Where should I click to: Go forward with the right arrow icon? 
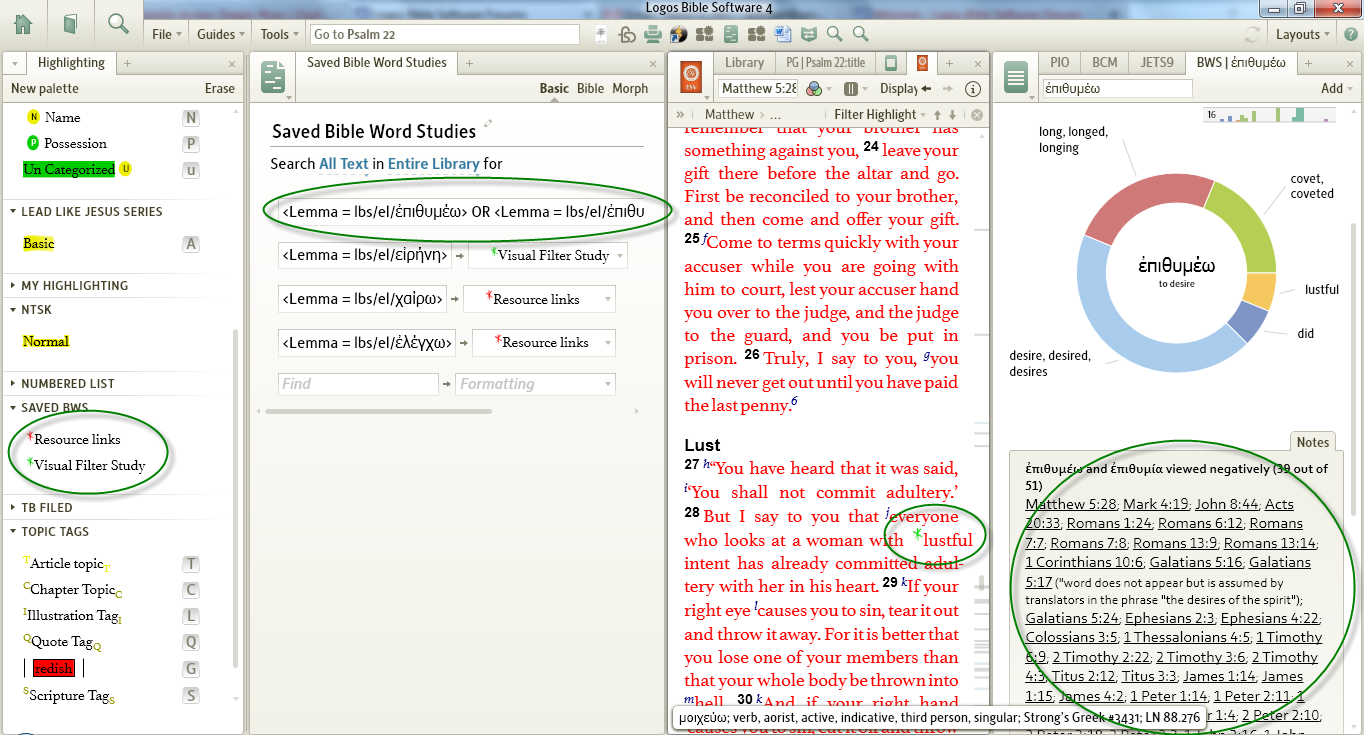(948, 88)
